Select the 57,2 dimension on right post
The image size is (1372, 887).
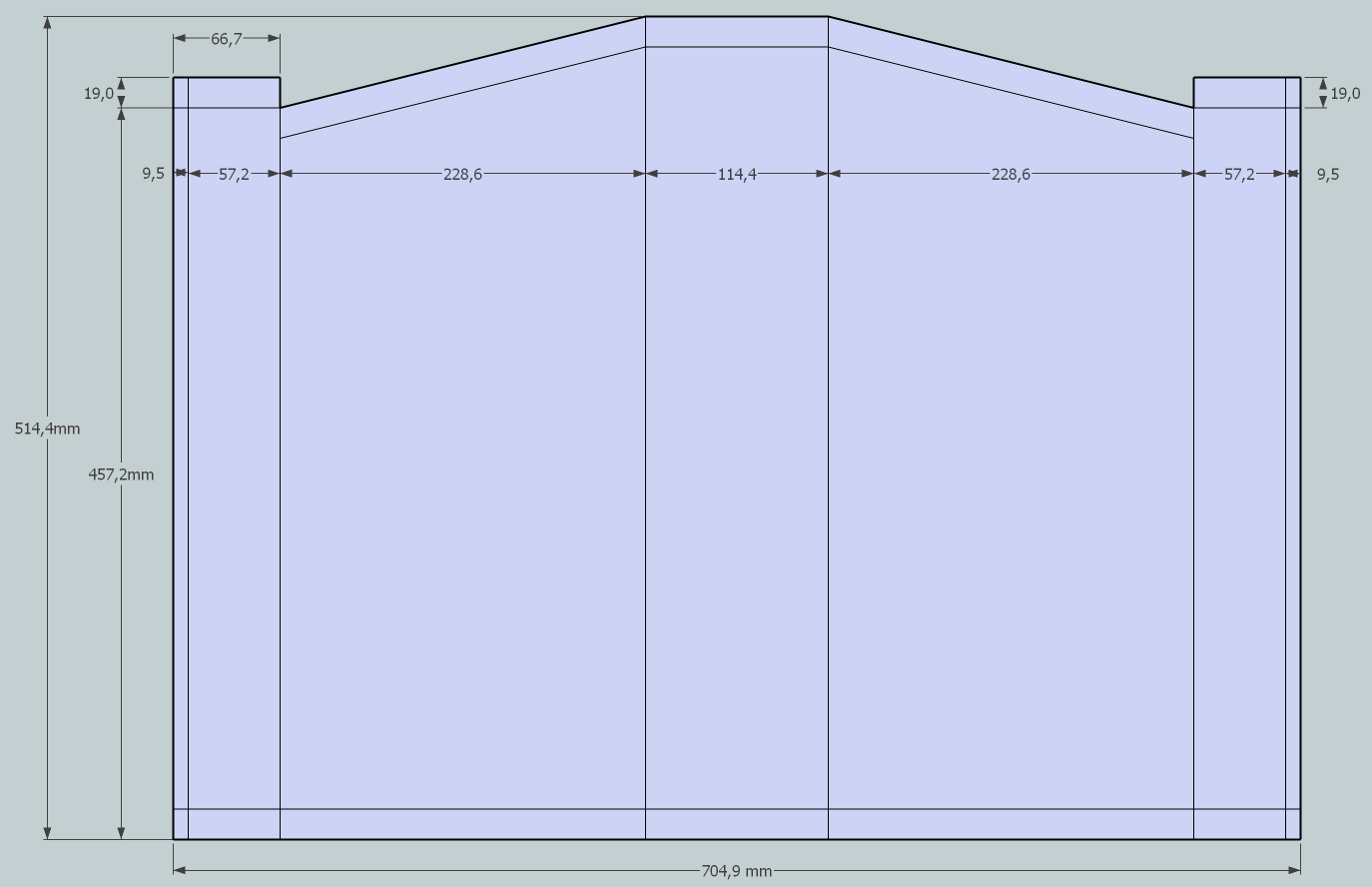pos(1239,174)
